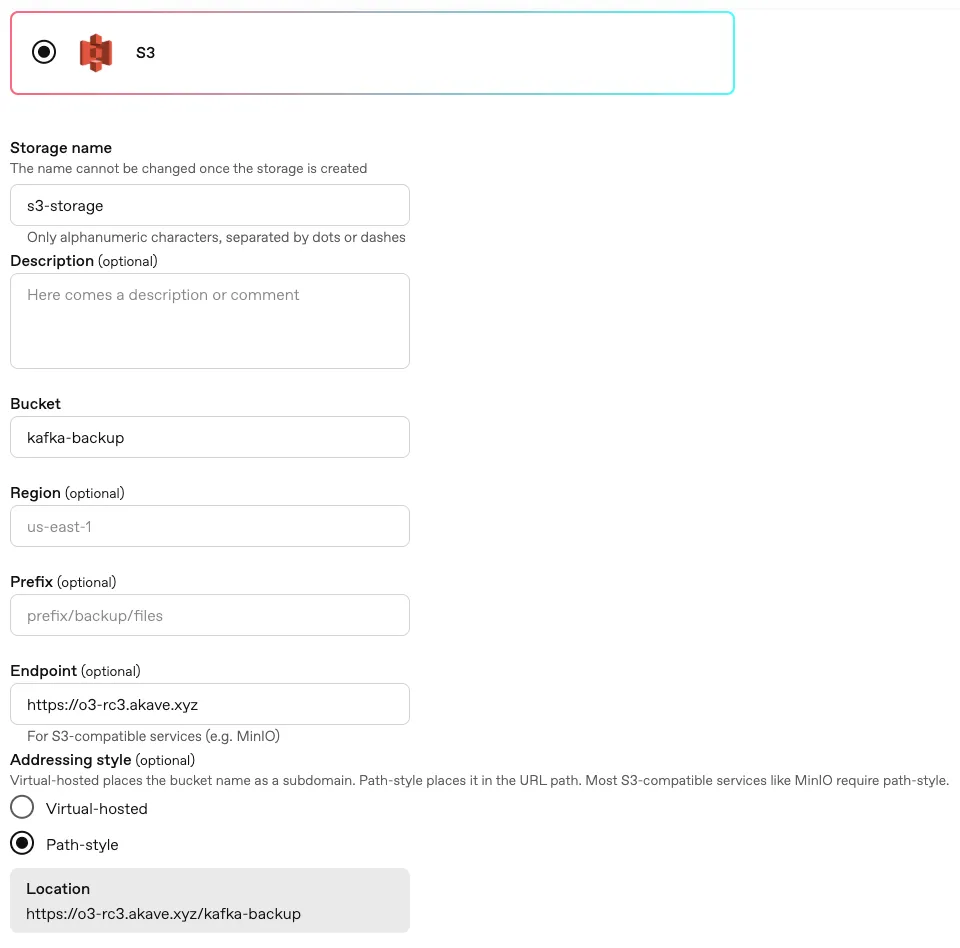Viewport: 960px width, 948px height.
Task: Click the S3 bucket service icon
Action: pos(97,52)
